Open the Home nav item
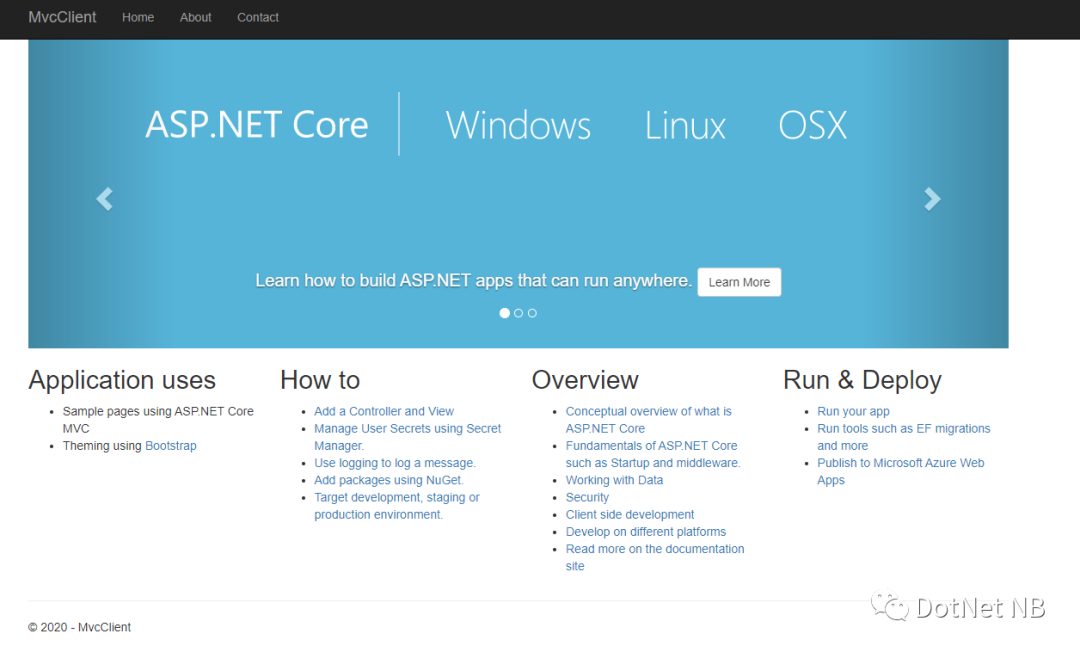1080x652 pixels. point(138,17)
